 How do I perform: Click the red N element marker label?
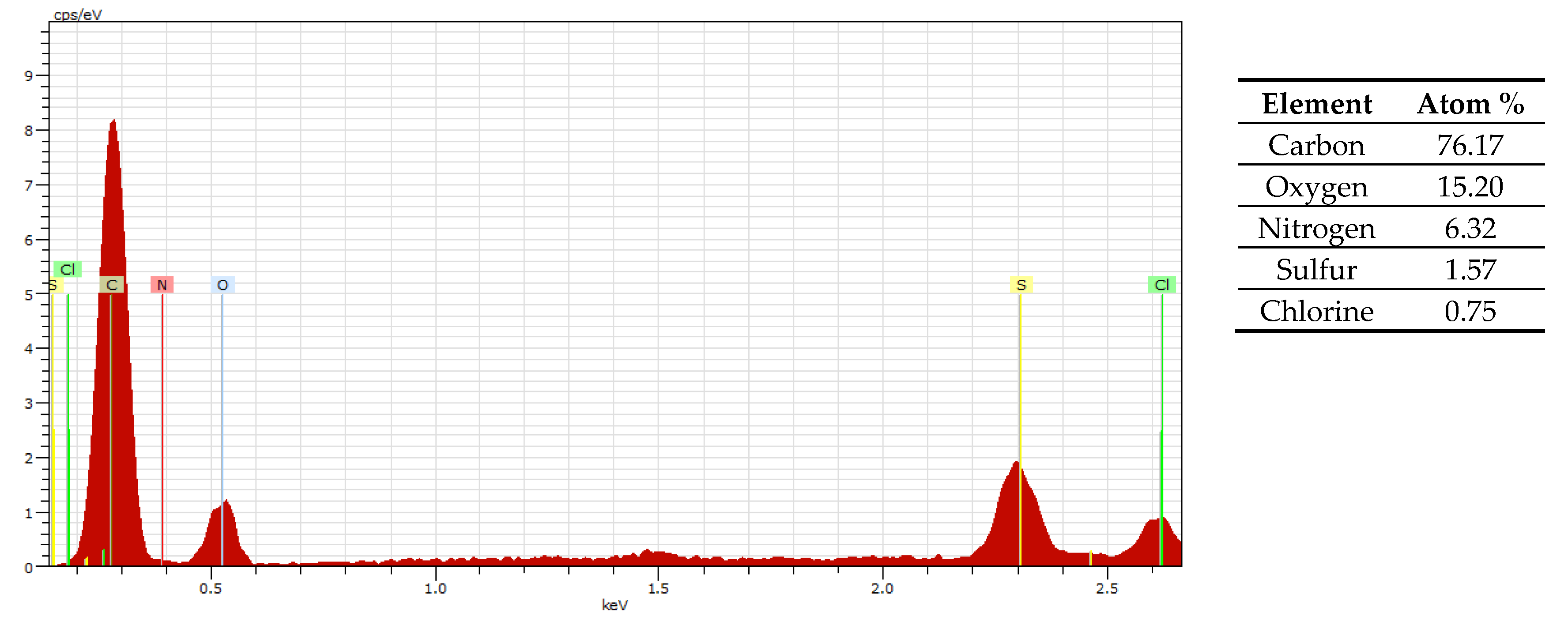coord(162,284)
